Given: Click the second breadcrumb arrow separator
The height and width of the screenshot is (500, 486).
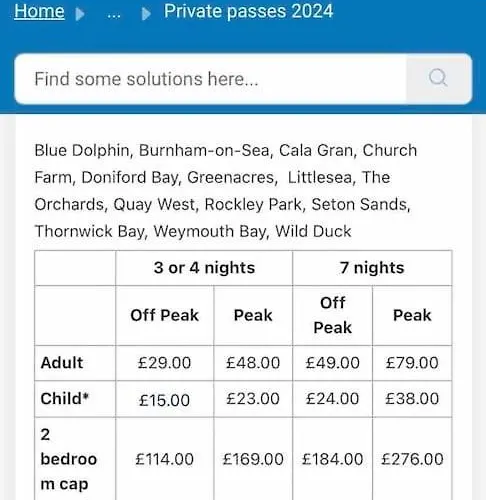Looking at the screenshot, I should [x=146, y=14].
